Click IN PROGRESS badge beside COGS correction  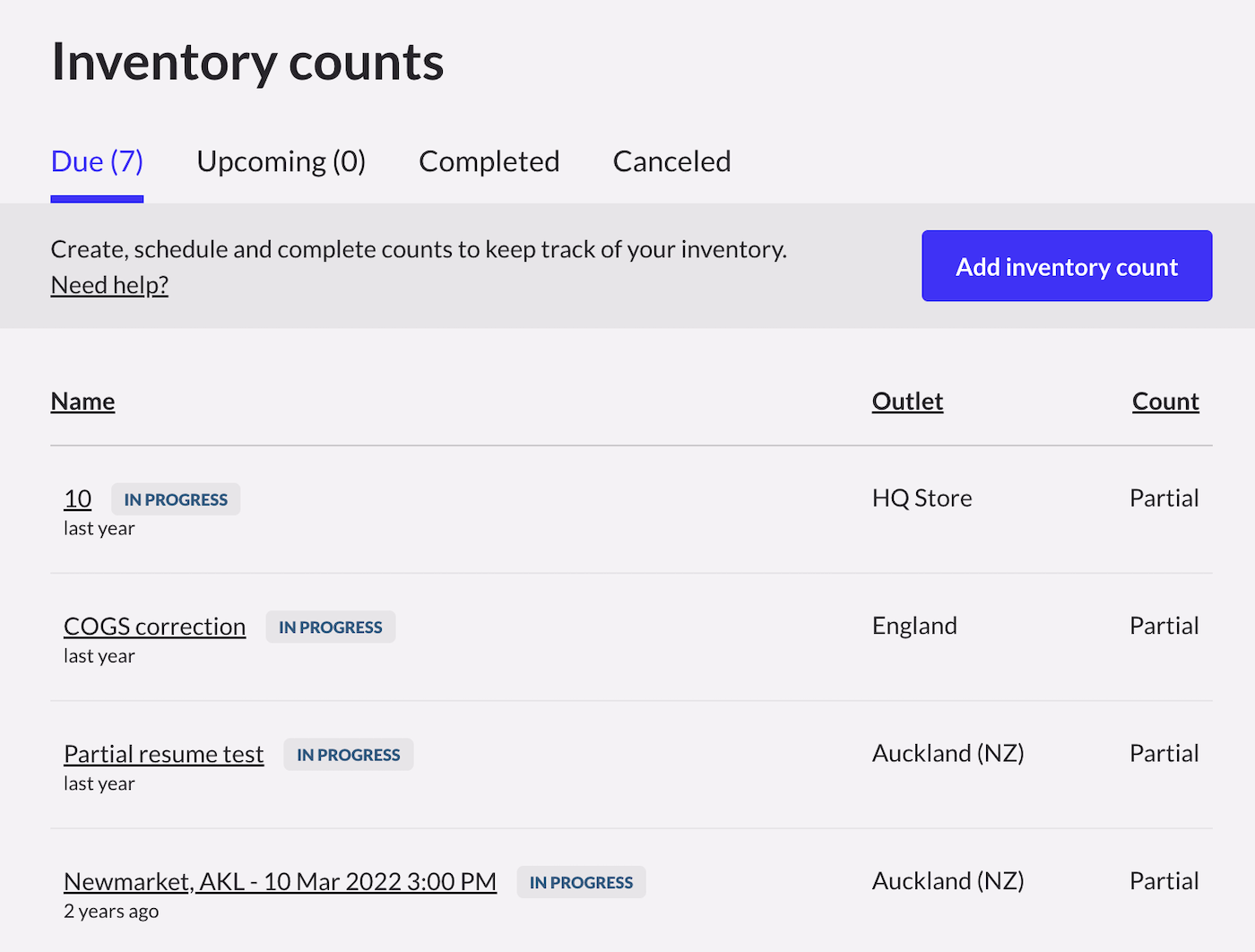point(331,627)
